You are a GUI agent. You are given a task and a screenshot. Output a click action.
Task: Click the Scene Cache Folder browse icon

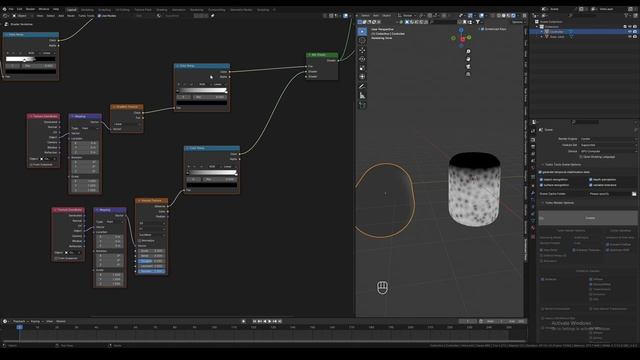tap(634, 194)
